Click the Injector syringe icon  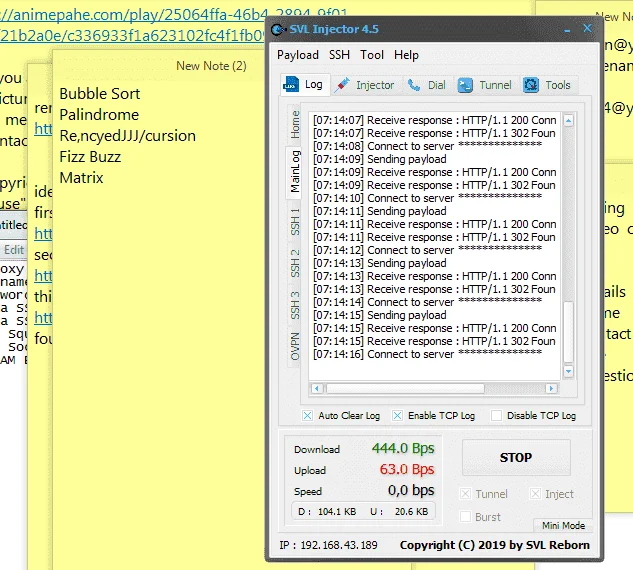tap(342, 85)
